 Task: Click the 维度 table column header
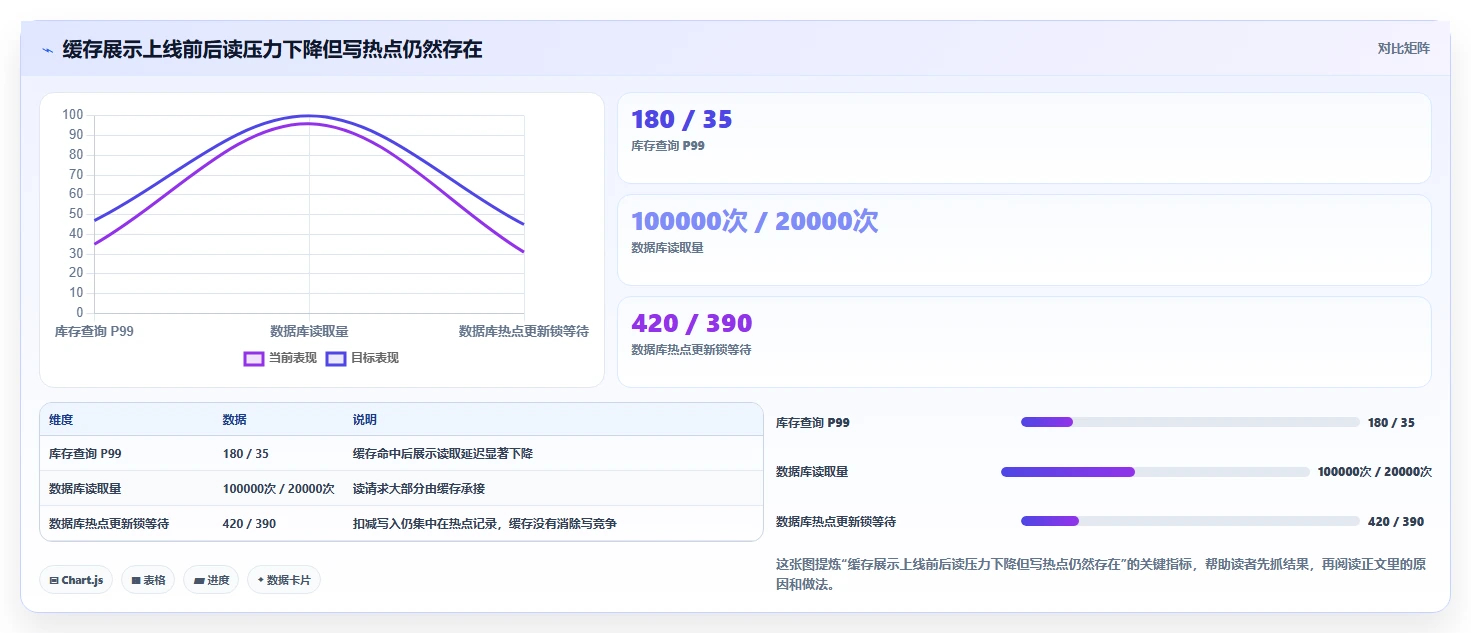point(126,420)
